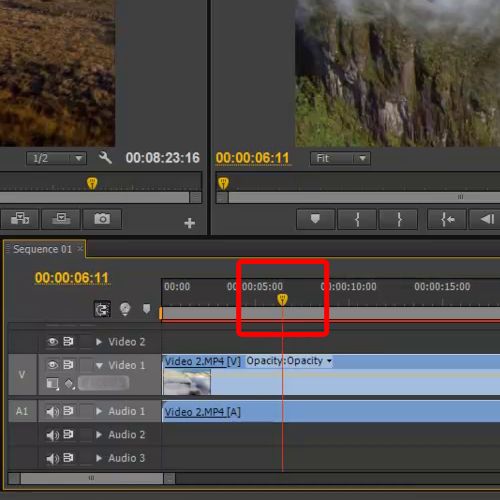The image size is (500, 500).
Task: Click the Mark In bracket button
Action: 357,219
